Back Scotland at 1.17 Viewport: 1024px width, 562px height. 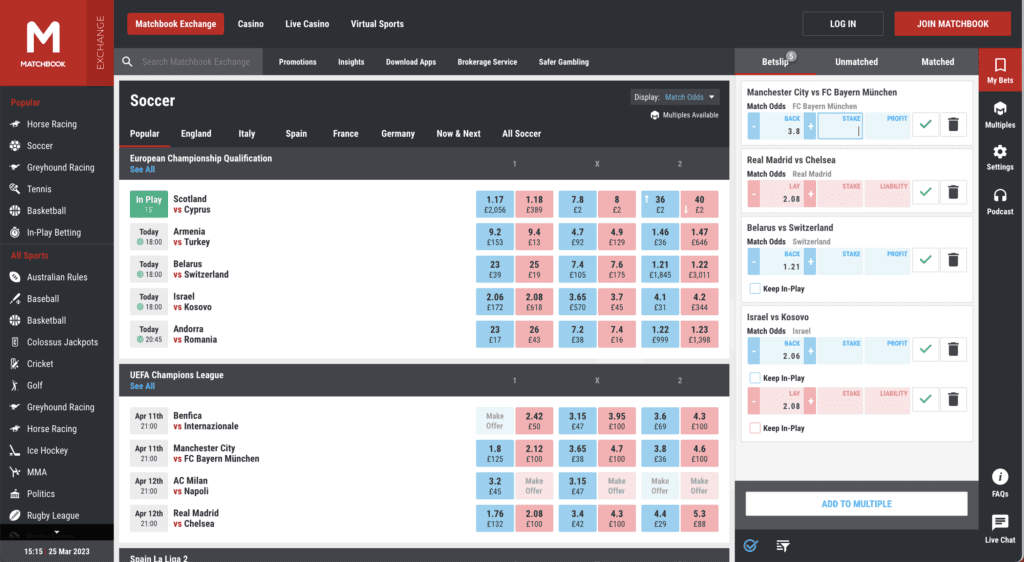pos(495,204)
